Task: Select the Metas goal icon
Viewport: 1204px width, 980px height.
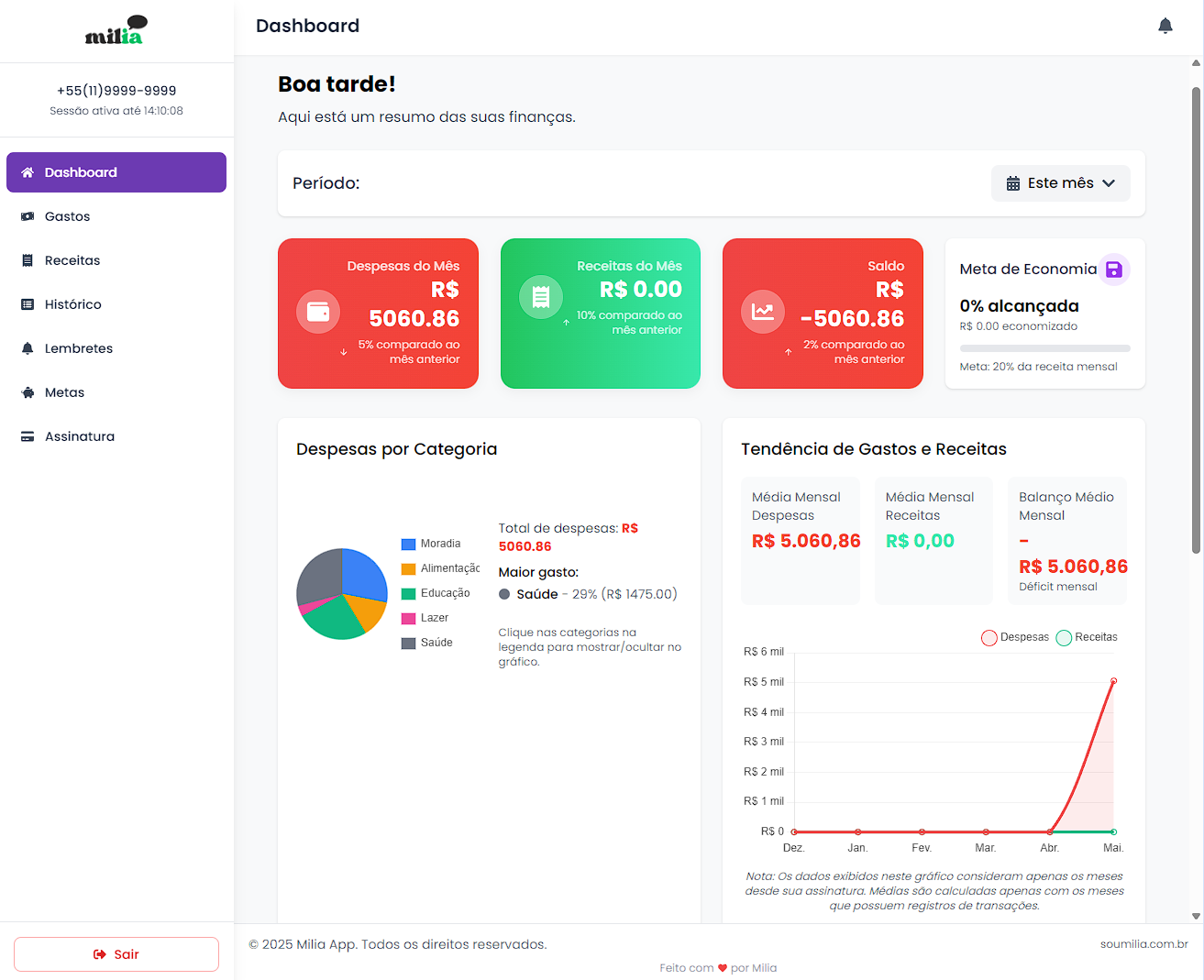Action: click(26, 392)
